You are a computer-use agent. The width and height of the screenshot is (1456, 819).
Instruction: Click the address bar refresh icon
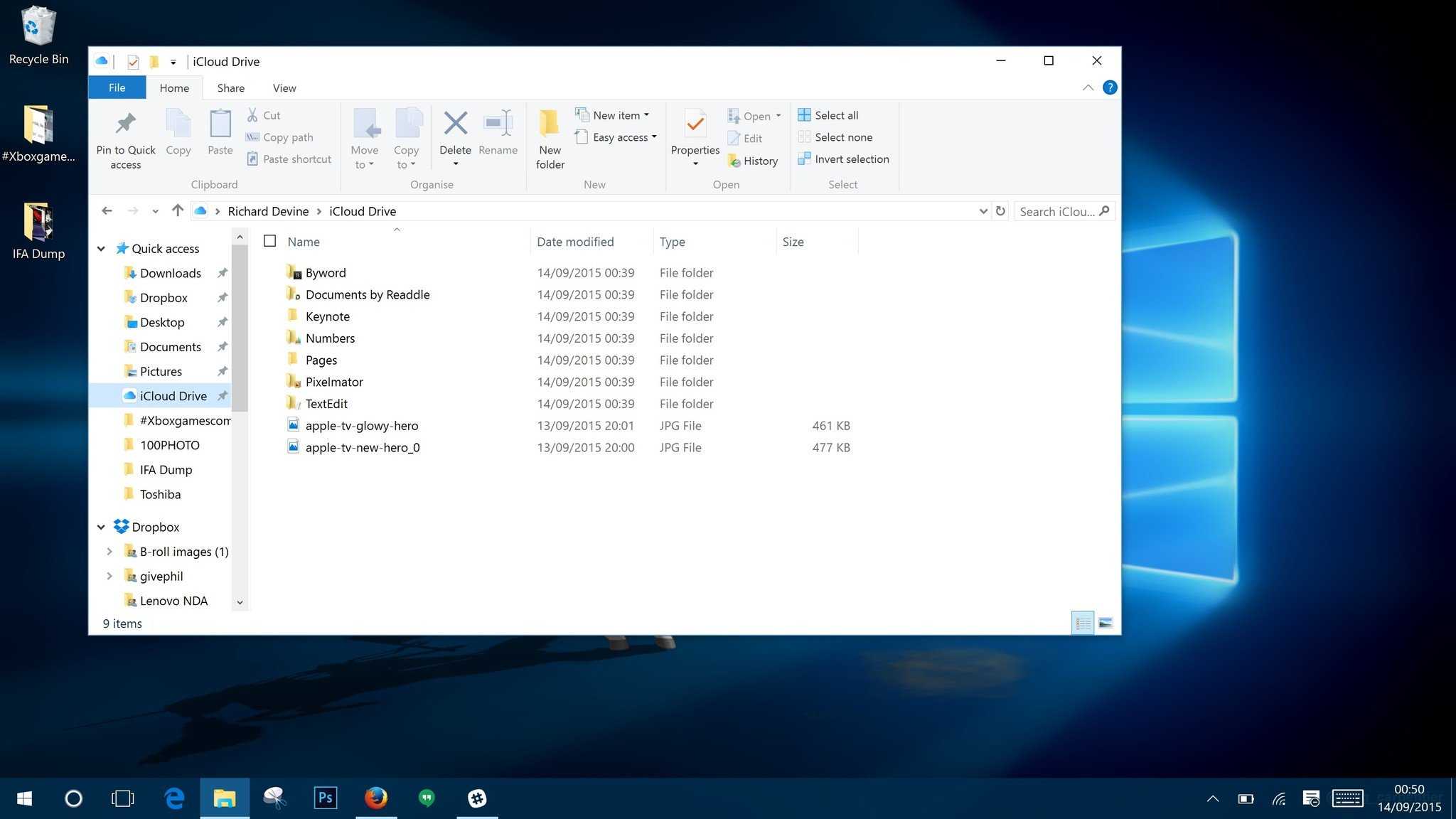(1000, 211)
